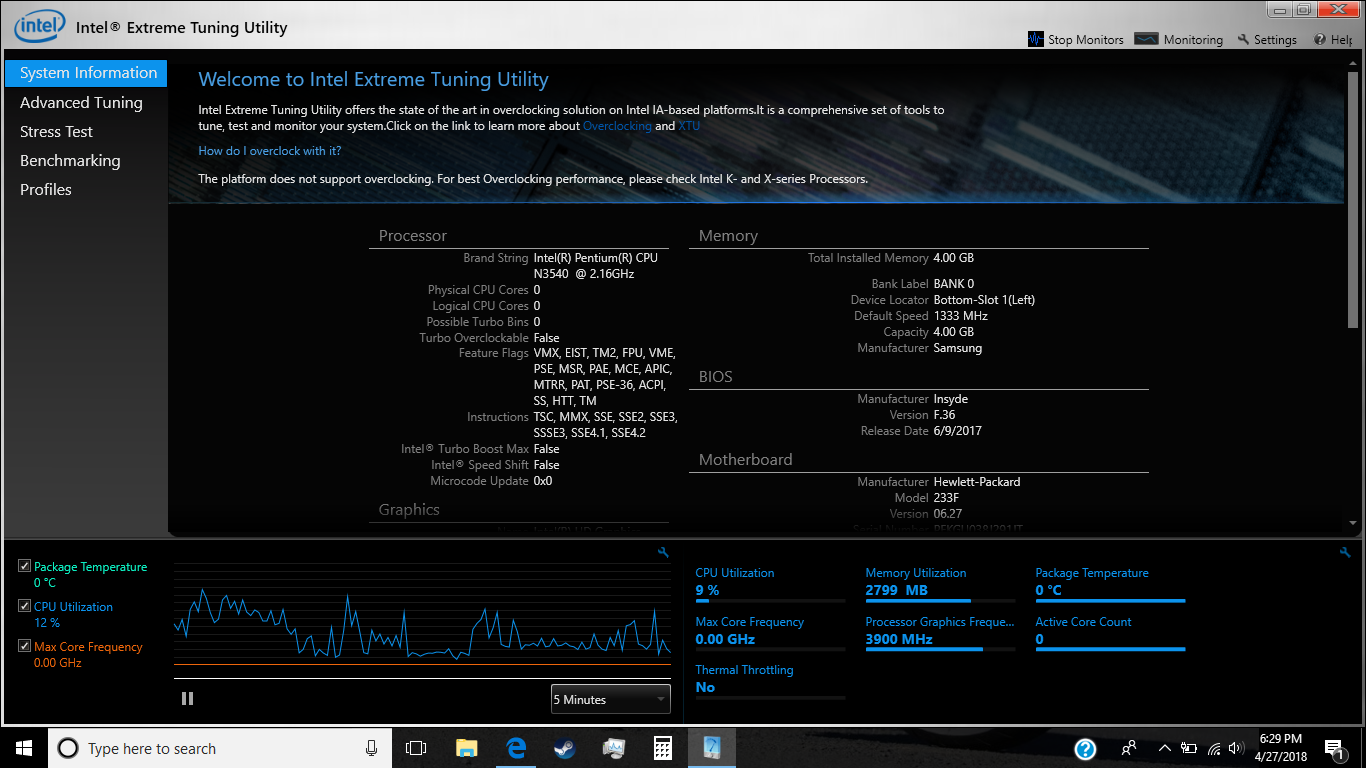Click the 'Insyde' BIOS manufacturer value
Image resolution: width=1366 pixels, height=768 pixels.
pos(951,399)
